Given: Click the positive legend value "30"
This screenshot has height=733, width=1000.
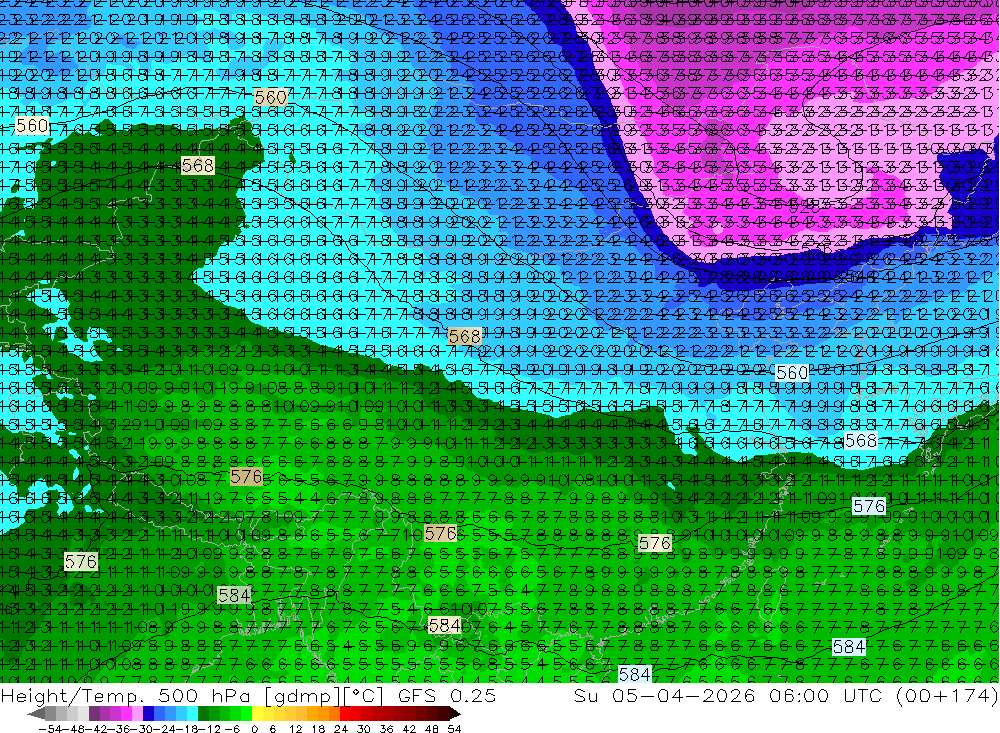Looking at the screenshot, I should click(x=364, y=729).
